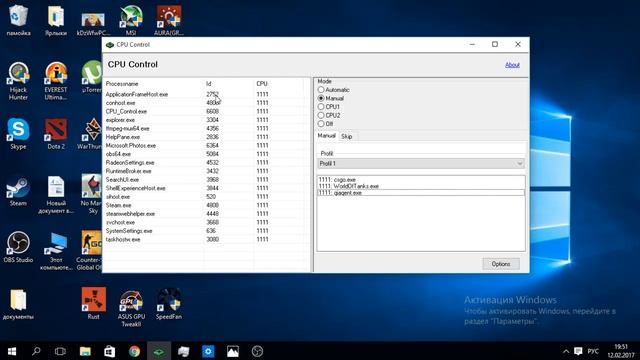The image size is (640, 360).
Task: Select Microsoft.Photos.exe process row
Action: [x=206, y=145]
